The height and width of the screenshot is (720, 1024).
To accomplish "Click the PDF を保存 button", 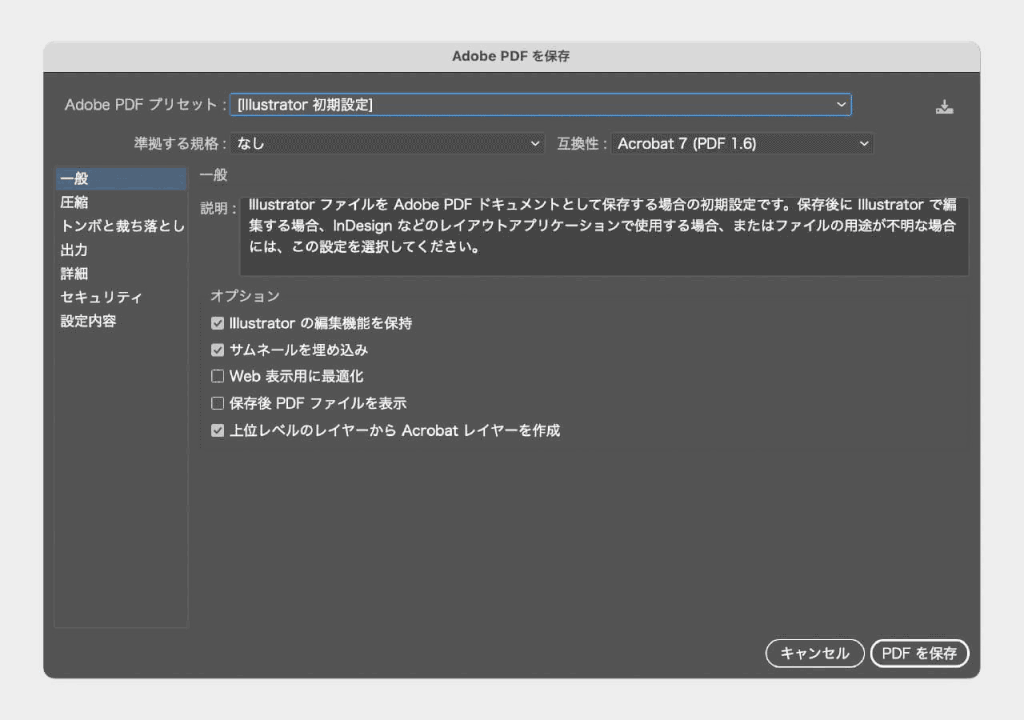I will coord(920,653).
